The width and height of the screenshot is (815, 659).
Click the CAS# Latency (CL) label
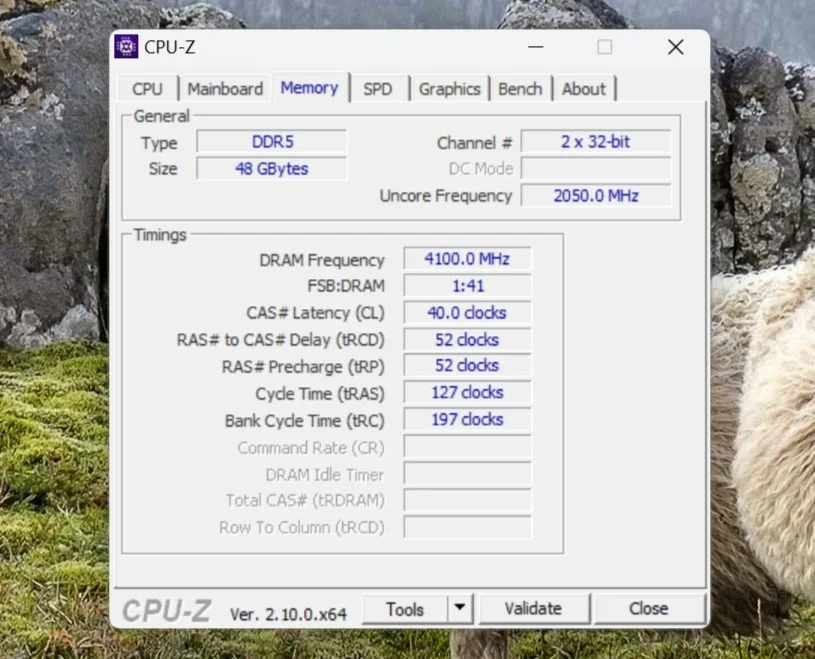point(315,313)
